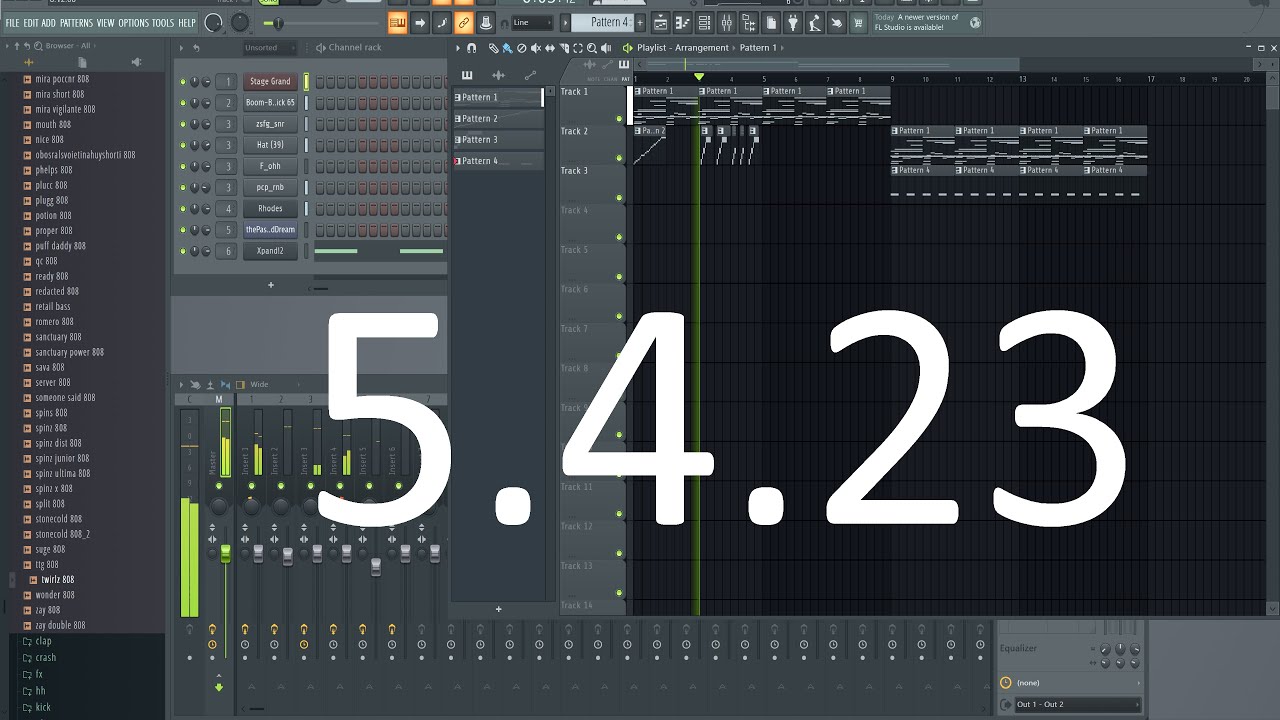Open the Piano roll view icon
Viewport: 1280px width, 720px height.
pyautogui.click(x=683, y=22)
